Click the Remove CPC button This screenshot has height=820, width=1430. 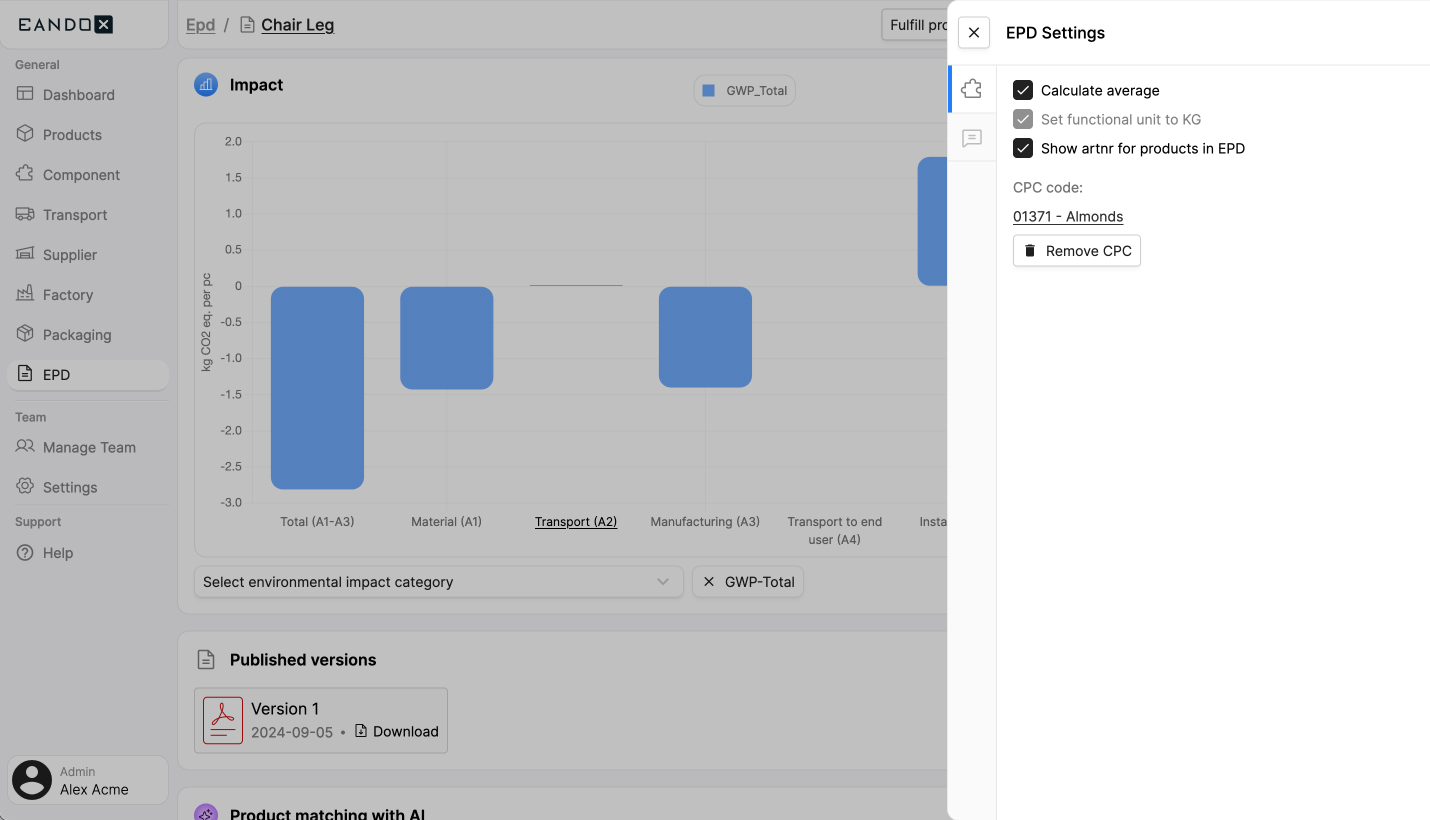click(x=1076, y=250)
